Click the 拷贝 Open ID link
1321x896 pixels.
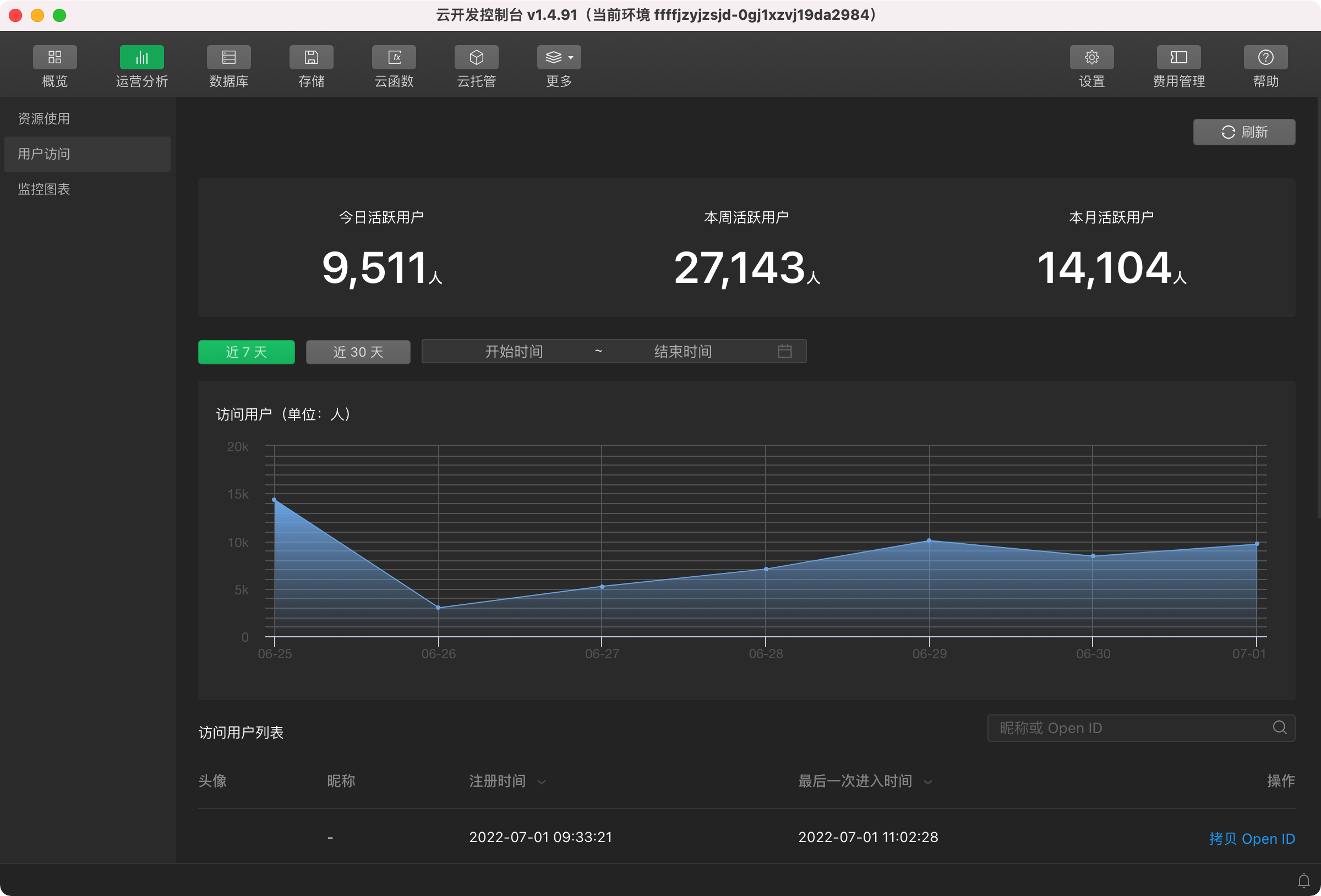[1252, 839]
